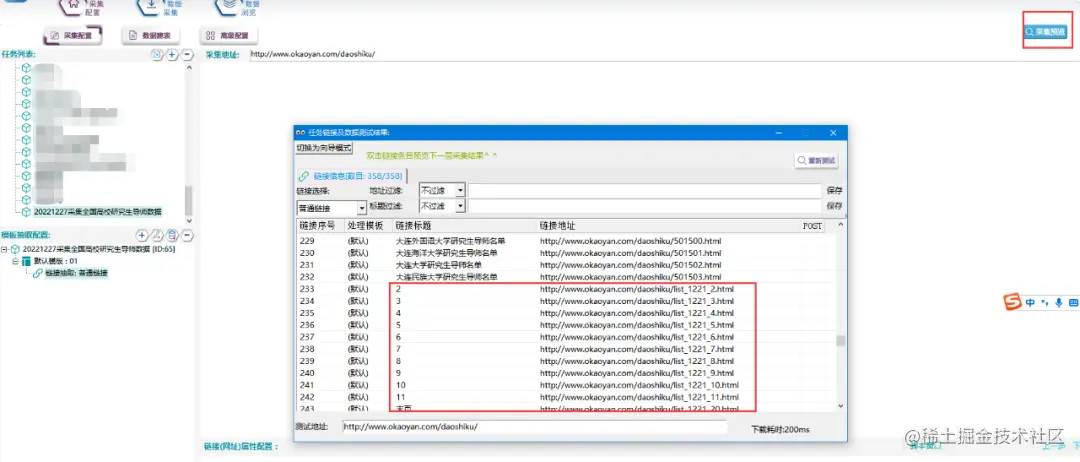Click URL ending list_1221_10.html

click(x=639, y=384)
